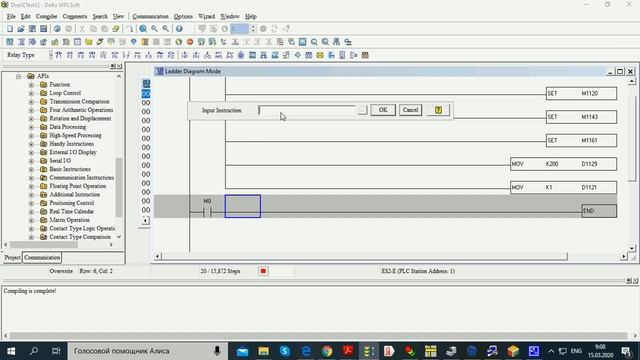The width and height of the screenshot is (640, 360).
Task: Click the ladder diagram horizontal scrollbar
Action: (x=364, y=256)
